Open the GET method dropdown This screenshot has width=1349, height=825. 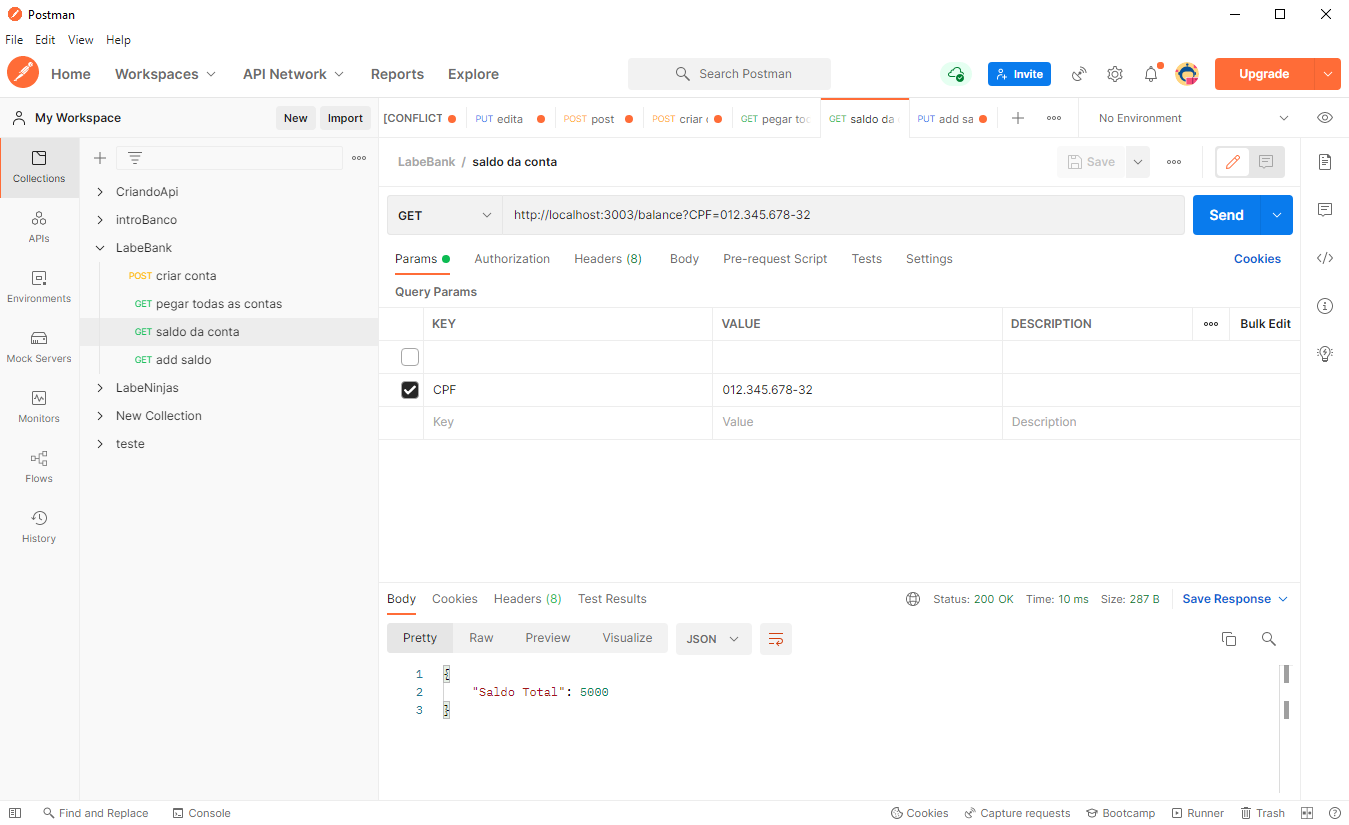444,214
